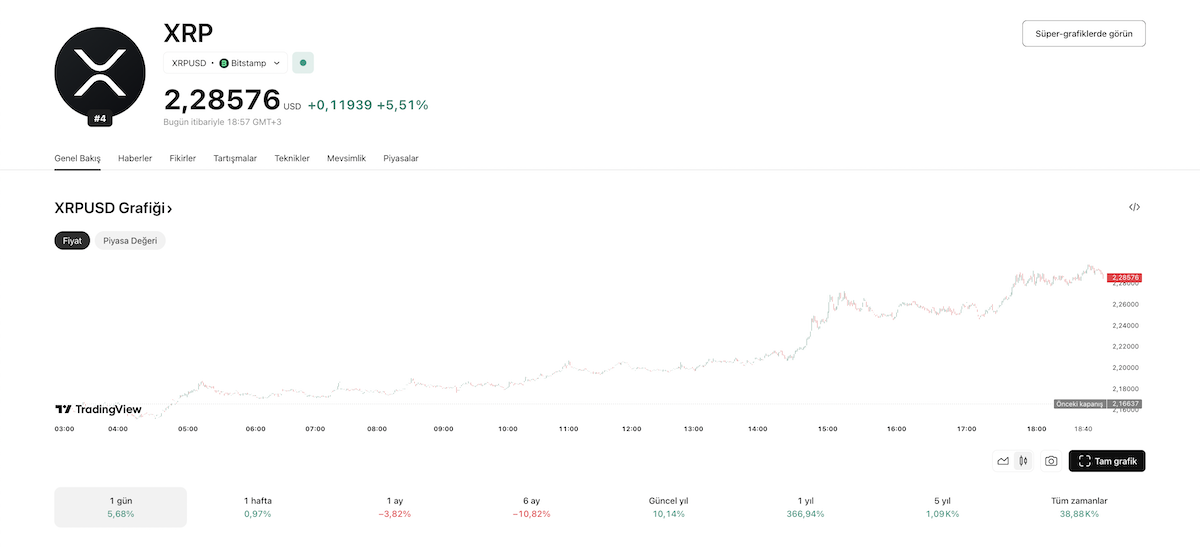The width and height of the screenshot is (1200, 552).
Task: Open the Teknikler tab
Action: pyautogui.click(x=292, y=158)
